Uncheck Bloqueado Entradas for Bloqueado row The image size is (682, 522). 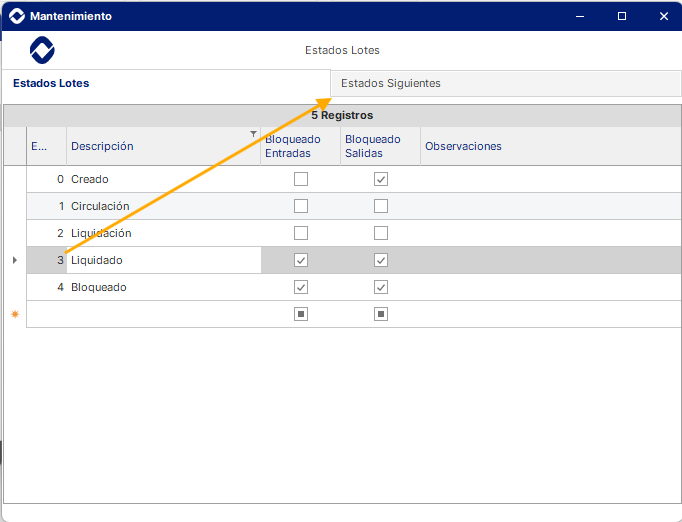click(x=301, y=287)
